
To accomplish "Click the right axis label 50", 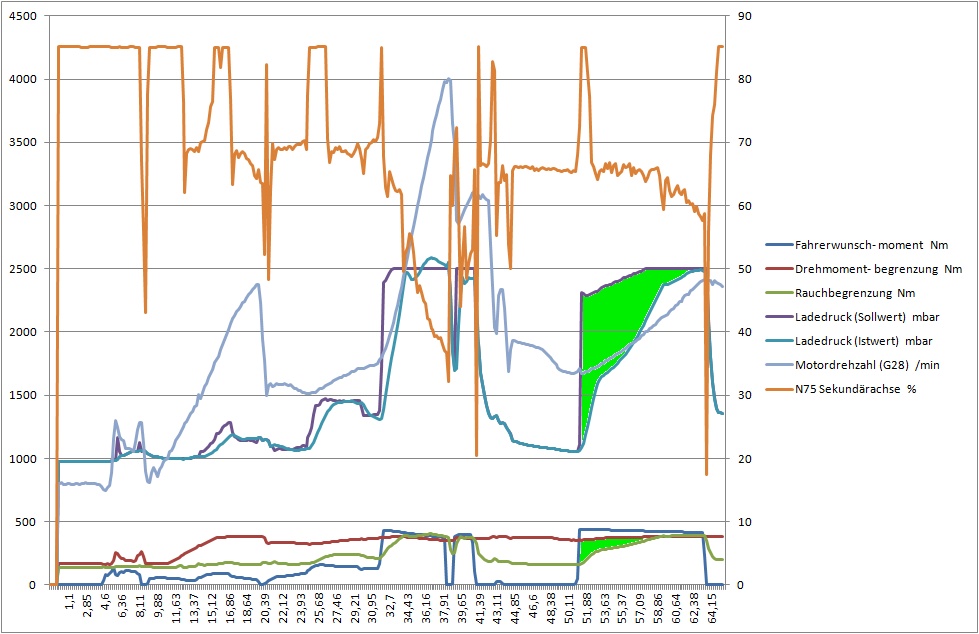I will coord(744,269).
